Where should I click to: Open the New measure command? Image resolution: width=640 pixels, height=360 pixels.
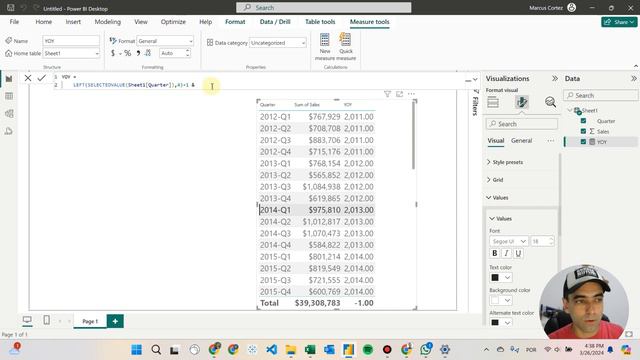tap(325, 47)
